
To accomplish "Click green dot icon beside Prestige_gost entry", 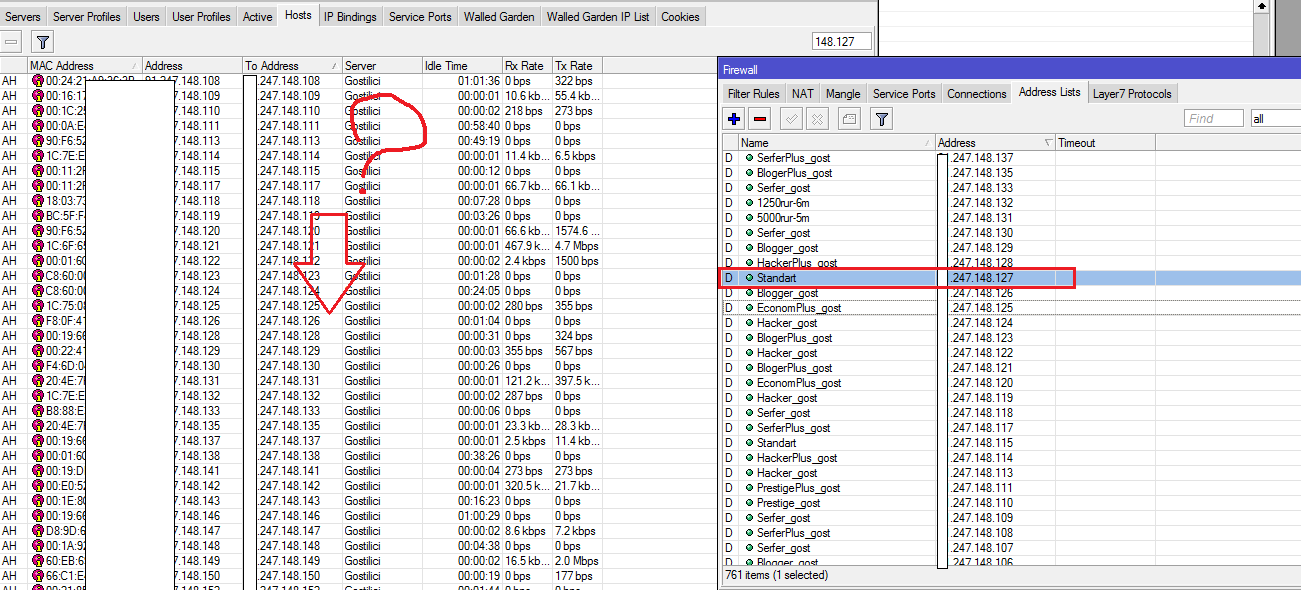I will pos(749,503).
